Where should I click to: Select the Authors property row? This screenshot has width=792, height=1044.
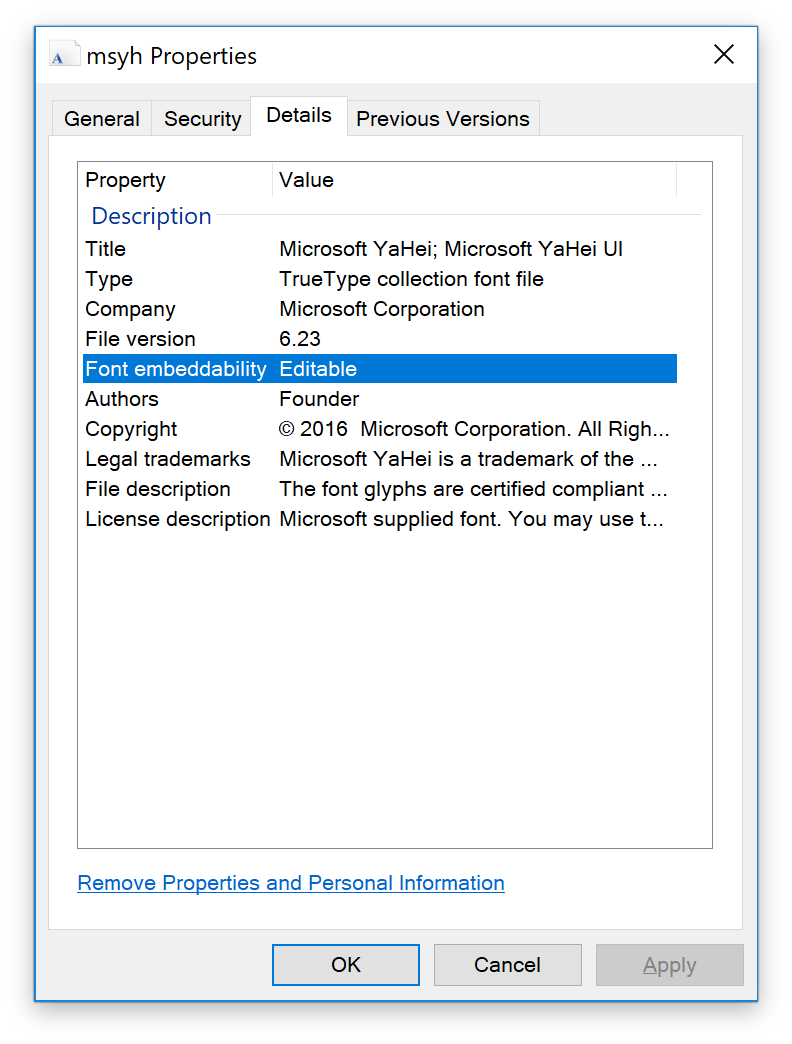[379, 399]
